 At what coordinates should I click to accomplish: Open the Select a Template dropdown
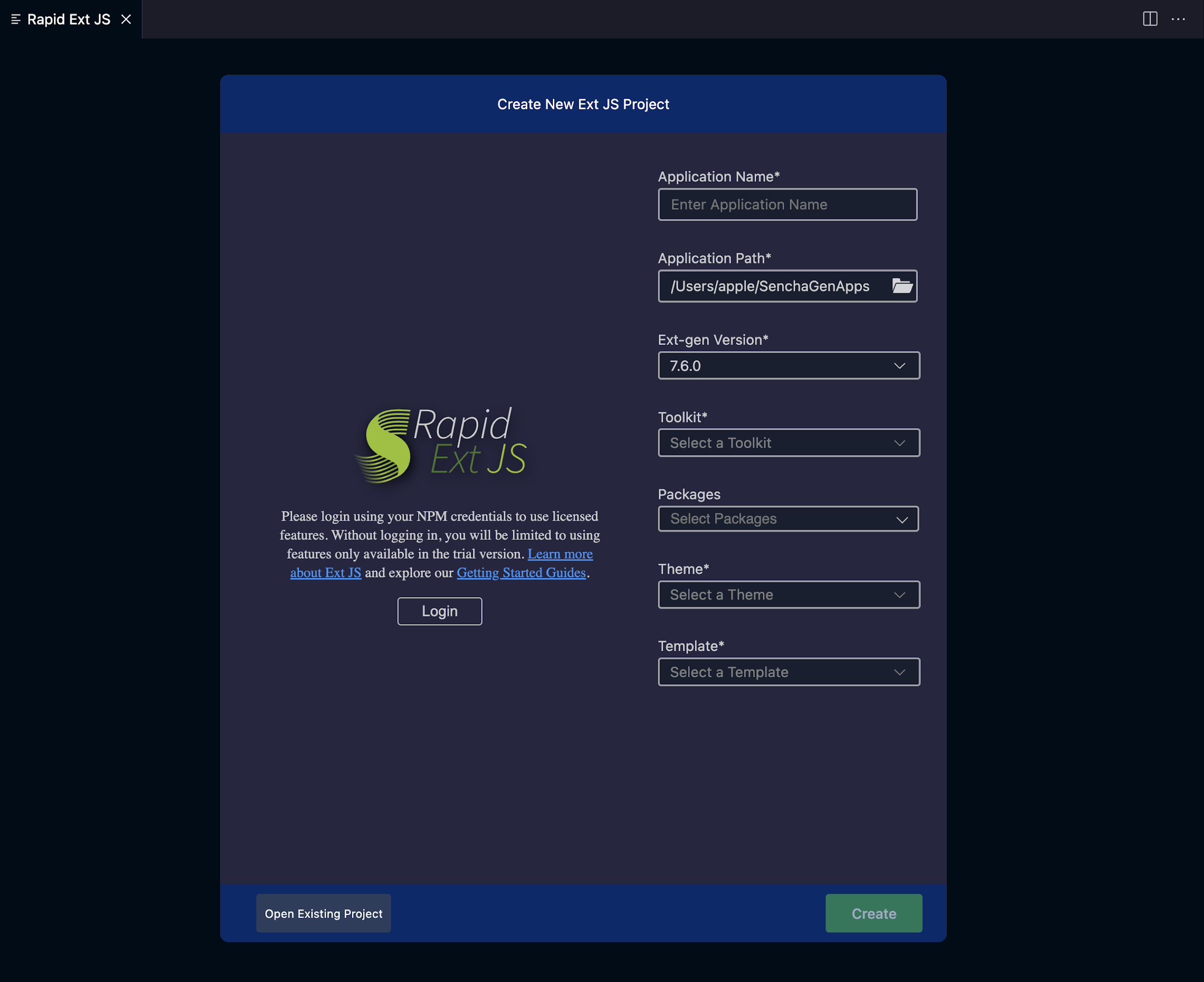[x=788, y=671]
